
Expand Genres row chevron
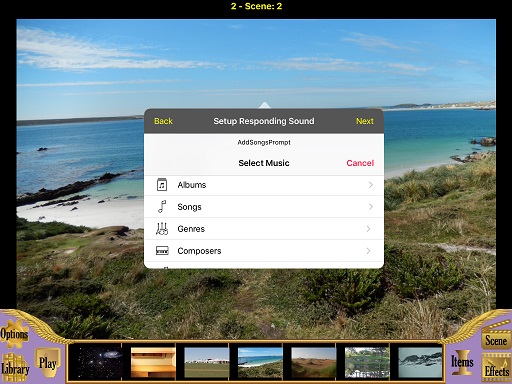click(368, 229)
